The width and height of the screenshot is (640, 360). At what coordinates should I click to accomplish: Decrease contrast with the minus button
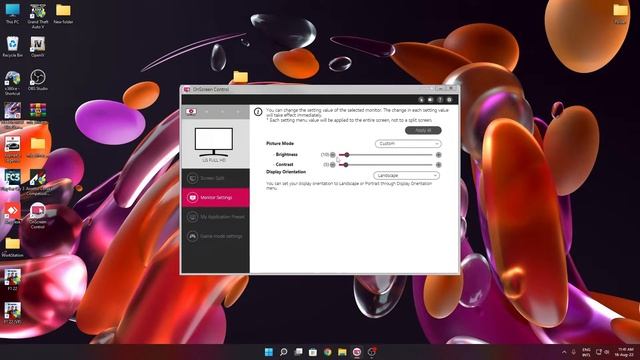(333, 165)
